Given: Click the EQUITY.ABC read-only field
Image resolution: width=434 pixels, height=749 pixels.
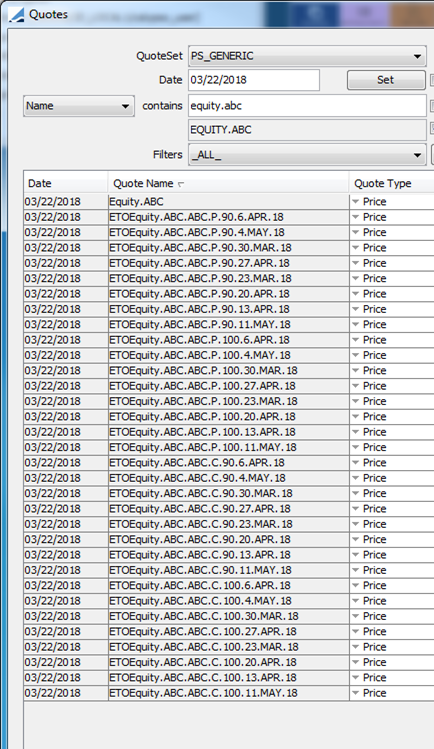Looking at the screenshot, I should click(x=307, y=130).
